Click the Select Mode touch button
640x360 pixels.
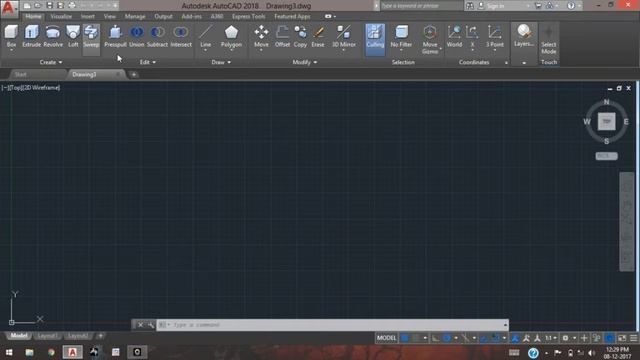549,40
